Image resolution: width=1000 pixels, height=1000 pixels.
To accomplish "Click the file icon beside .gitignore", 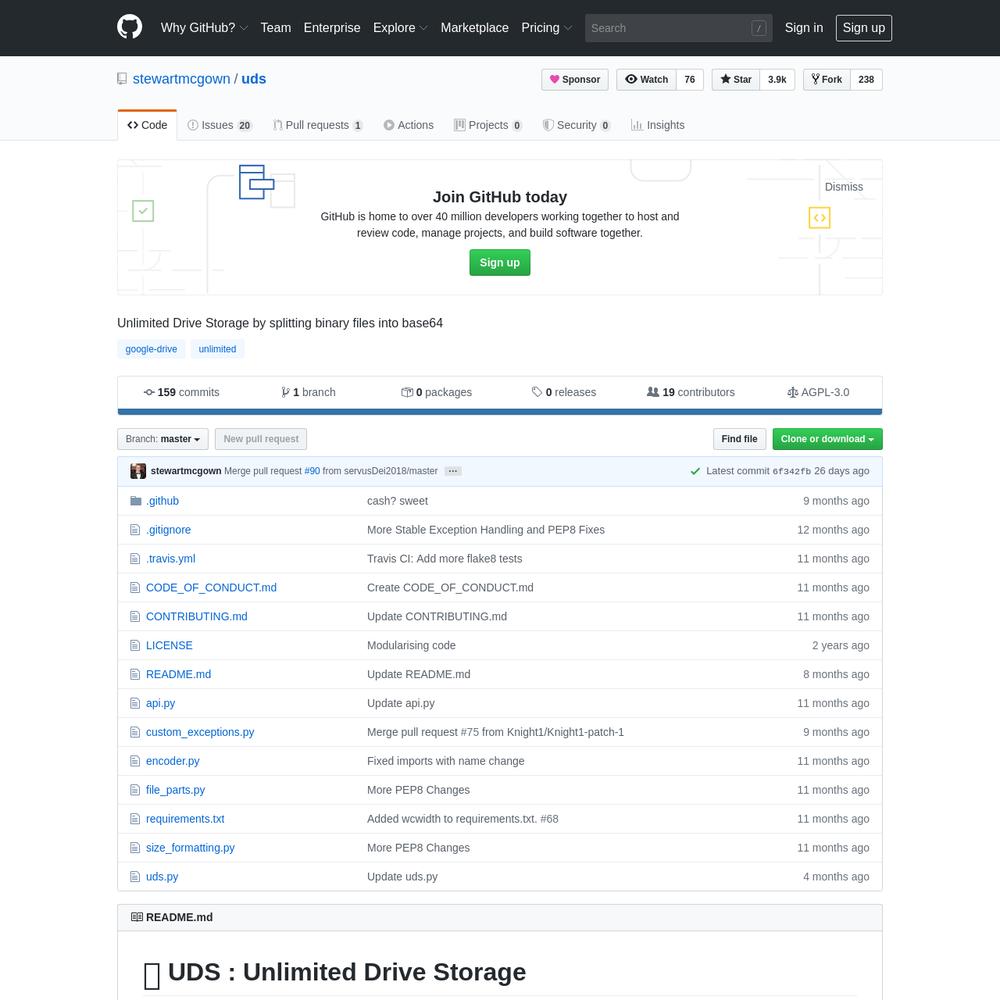I will (135, 530).
